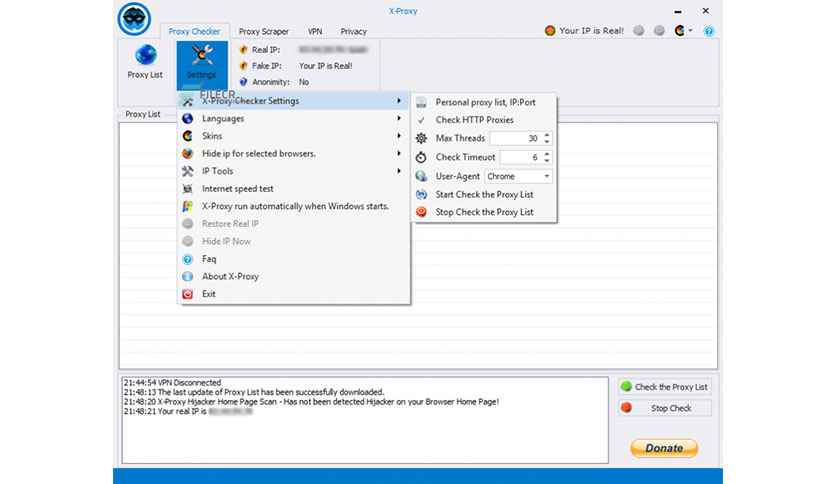
Task: Expand the Languages submenu arrow
Action: point(399,118)
